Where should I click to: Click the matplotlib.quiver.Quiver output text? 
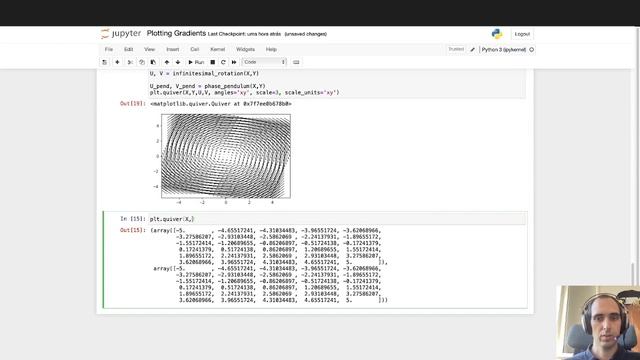(x=220, y=104)
